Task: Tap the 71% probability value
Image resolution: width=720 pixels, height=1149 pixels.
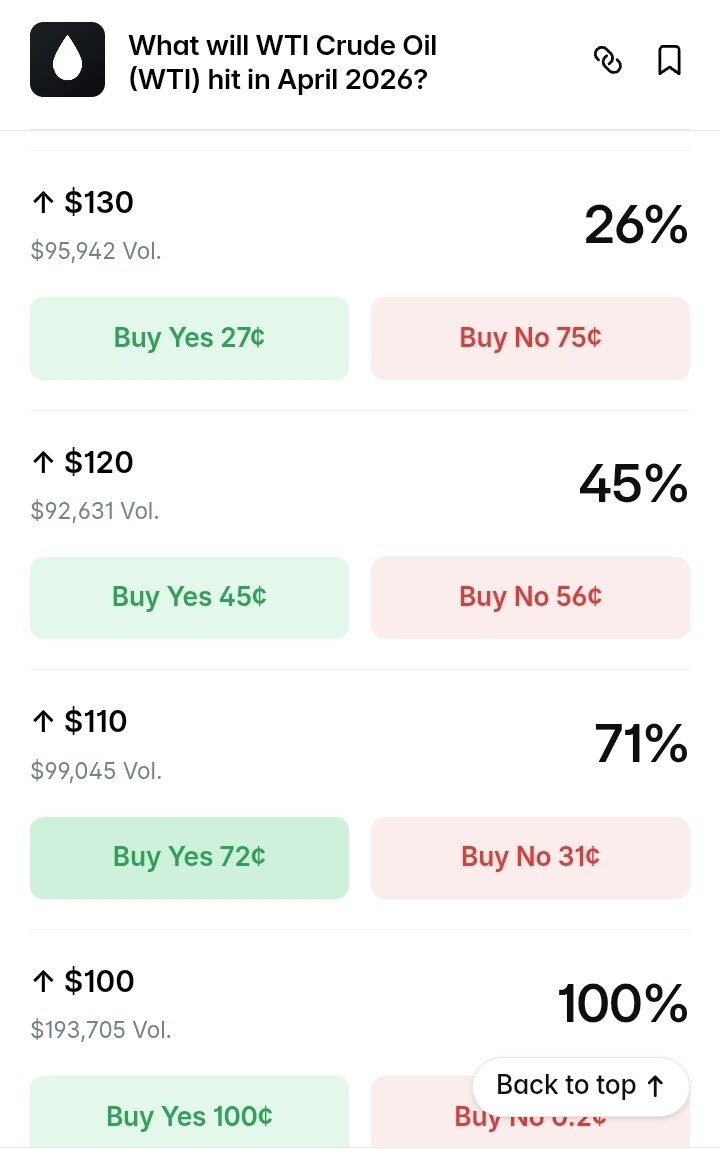Action: point(641,744)
